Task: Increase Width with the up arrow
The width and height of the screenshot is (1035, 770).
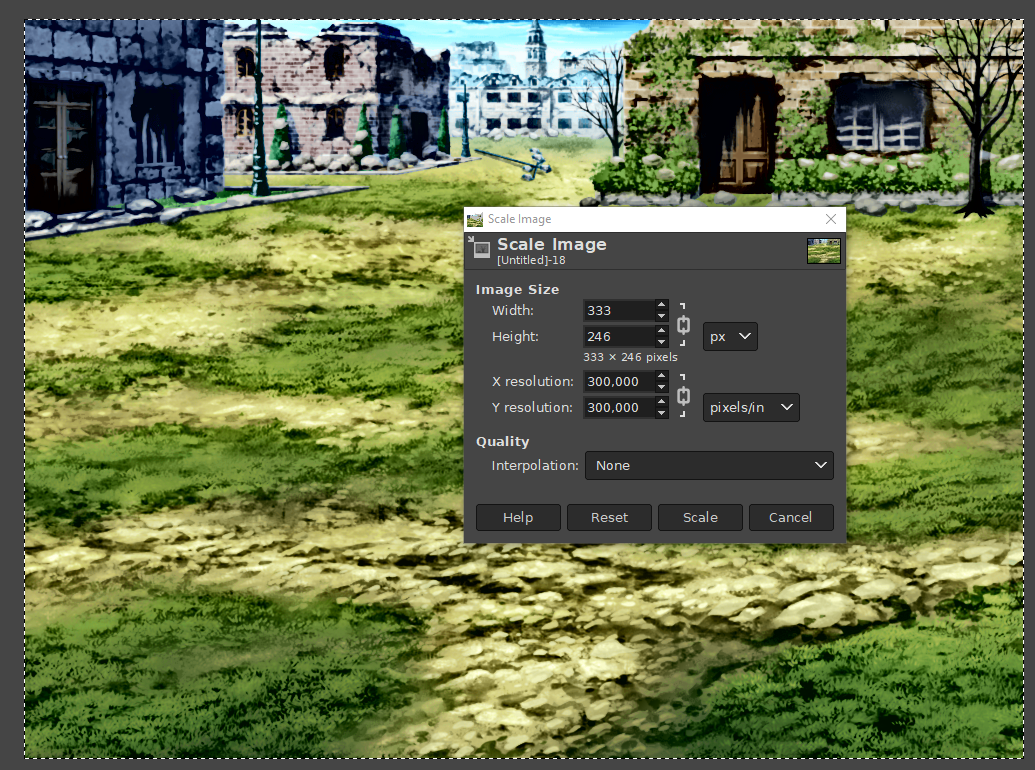Action: (x=661, y=305)
